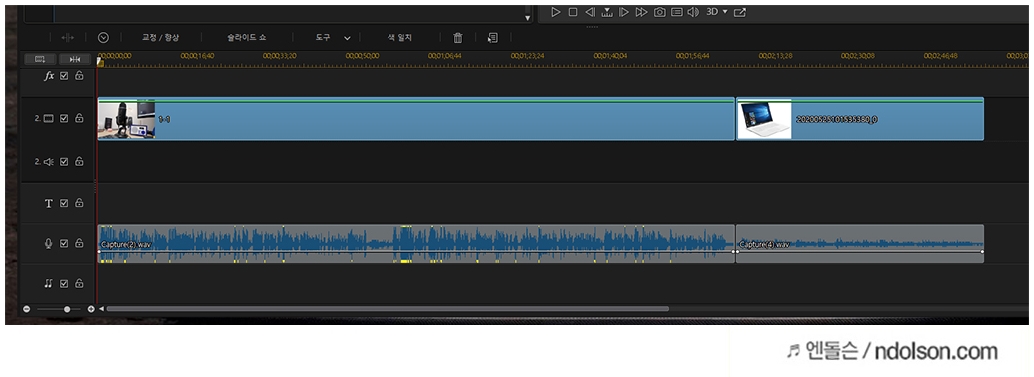The height and width of the screenshot is (377, 1034).
Task: Click the 색 일치 button
Action: (x=400, y=38)
